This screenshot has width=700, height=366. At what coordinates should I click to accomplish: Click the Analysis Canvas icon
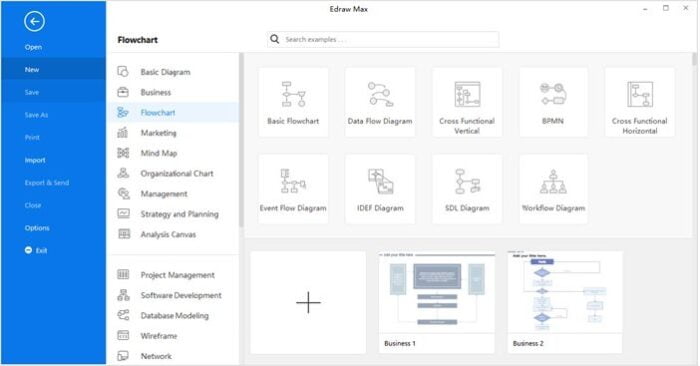[124, 234]
